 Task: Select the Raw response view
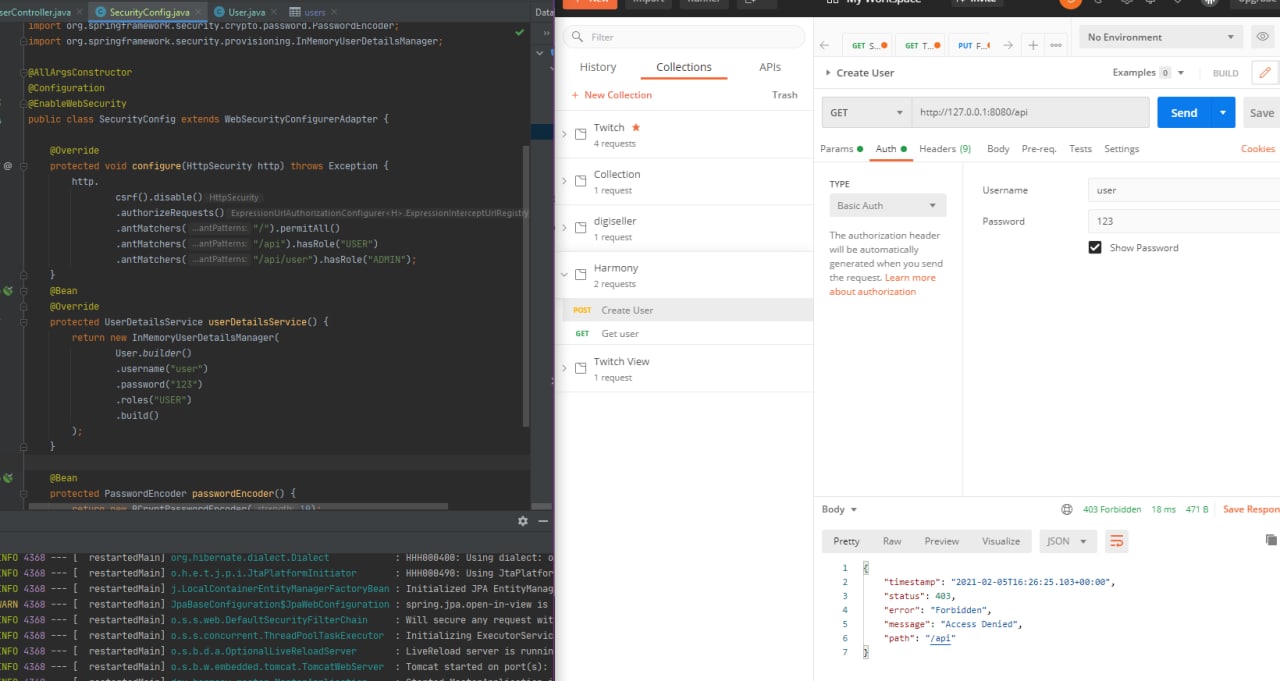pyautogui.click(x=892, y=541)
